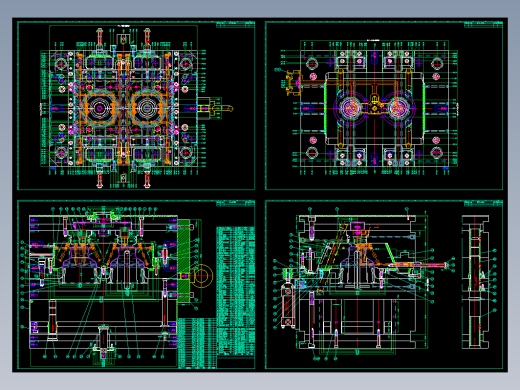Click the narrow vertical detail view at far right
Image resolution: width=520 pixels, height=390 pixels.
pyautogui.click(x=475, y=282)
